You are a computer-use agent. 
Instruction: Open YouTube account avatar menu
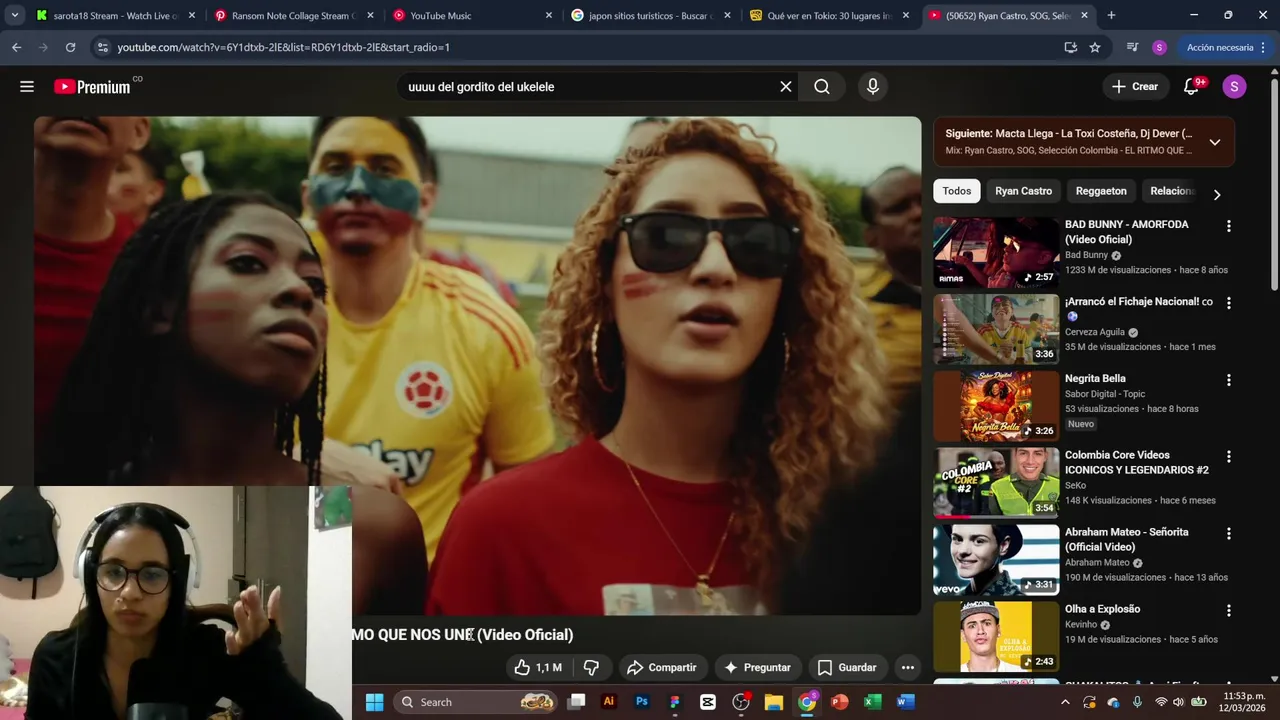coord(1234,87)
